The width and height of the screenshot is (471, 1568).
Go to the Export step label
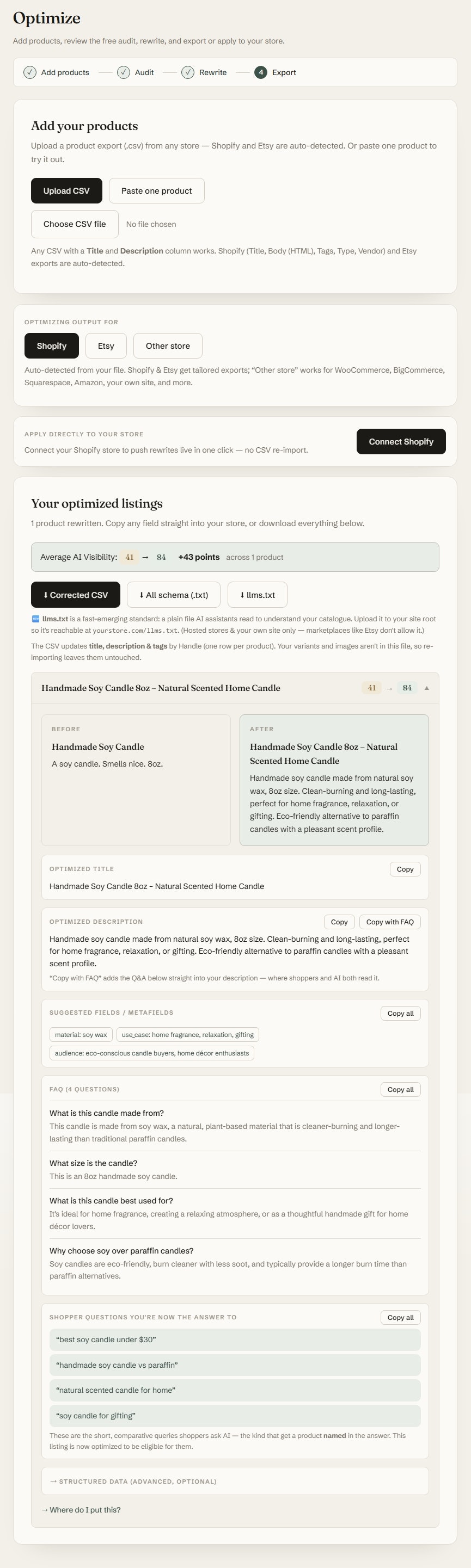284,72
